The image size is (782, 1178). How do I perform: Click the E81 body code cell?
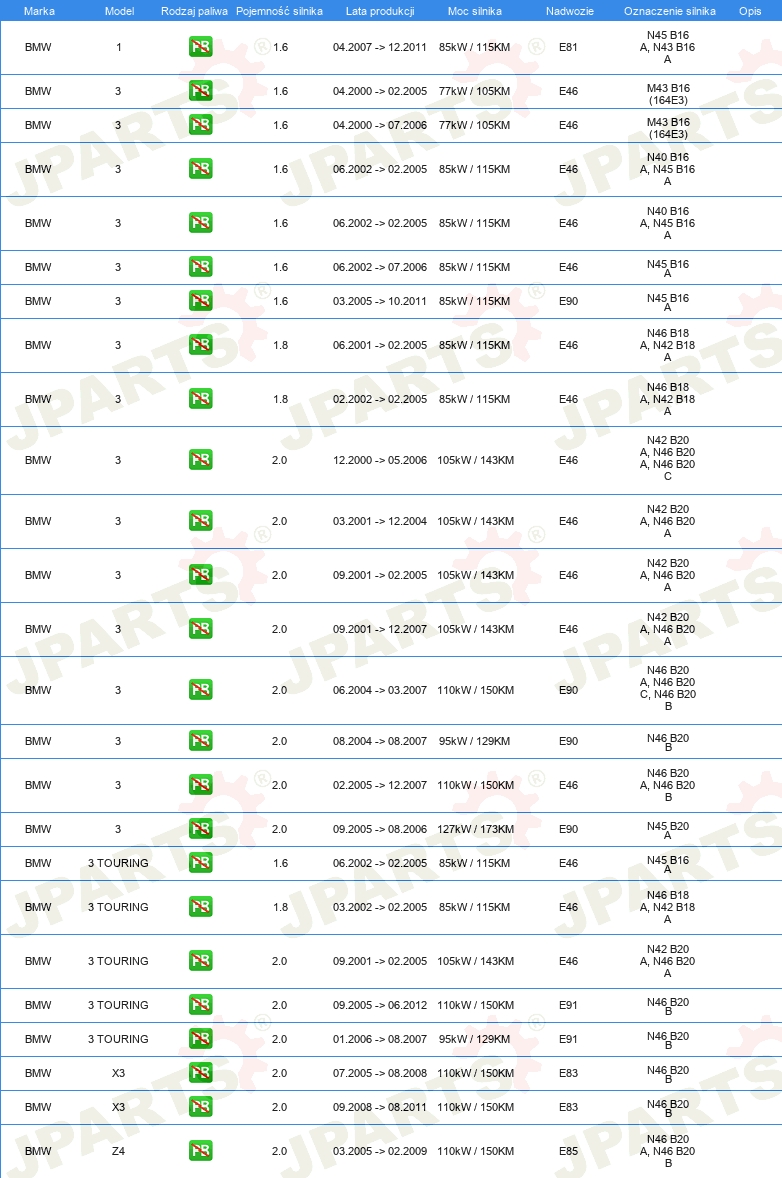[x=569, y=47]
